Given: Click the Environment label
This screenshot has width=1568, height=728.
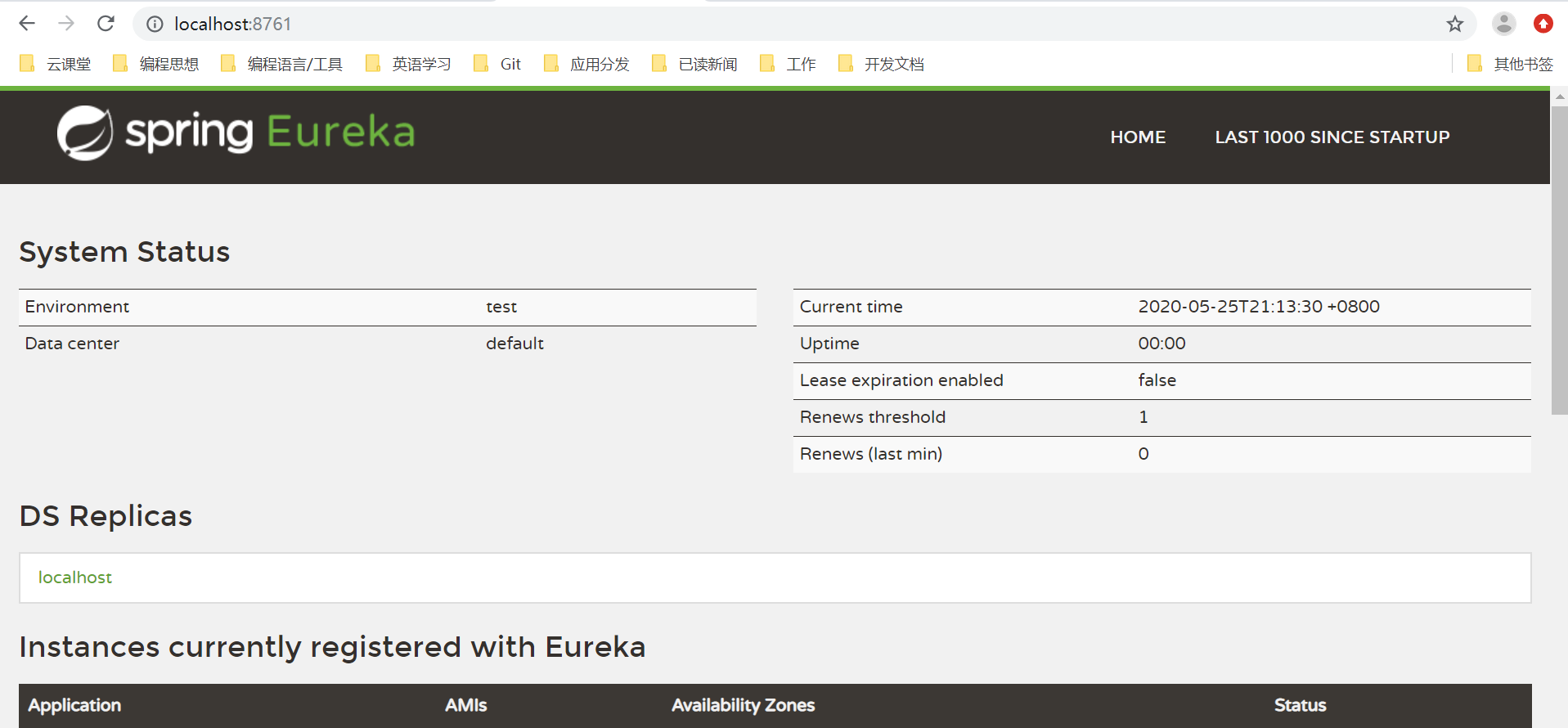Looking at the screenshot, I should coord(77,307).
